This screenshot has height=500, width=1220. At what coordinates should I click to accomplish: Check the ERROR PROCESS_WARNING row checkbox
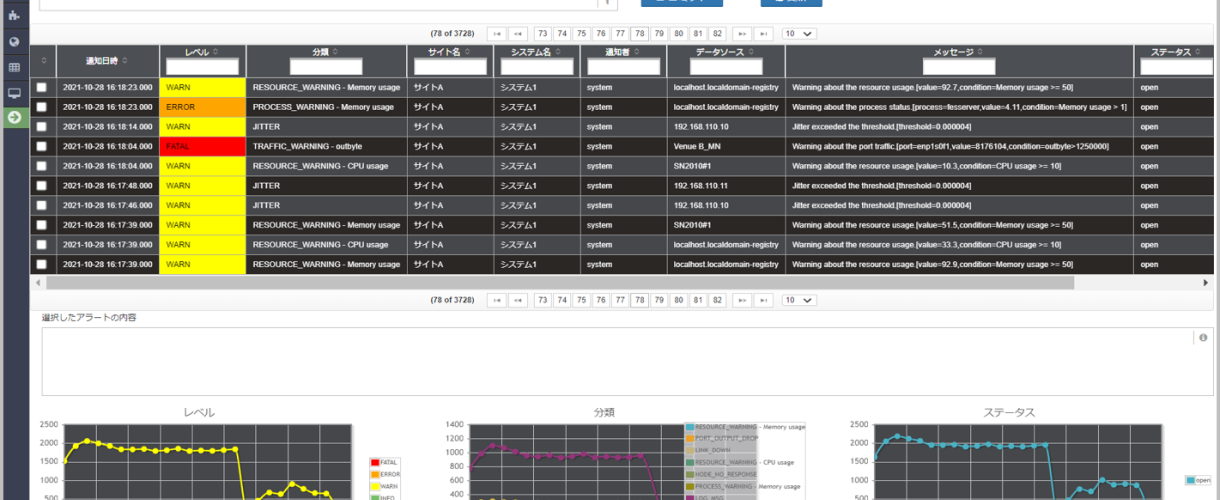(x=42, y=107)
